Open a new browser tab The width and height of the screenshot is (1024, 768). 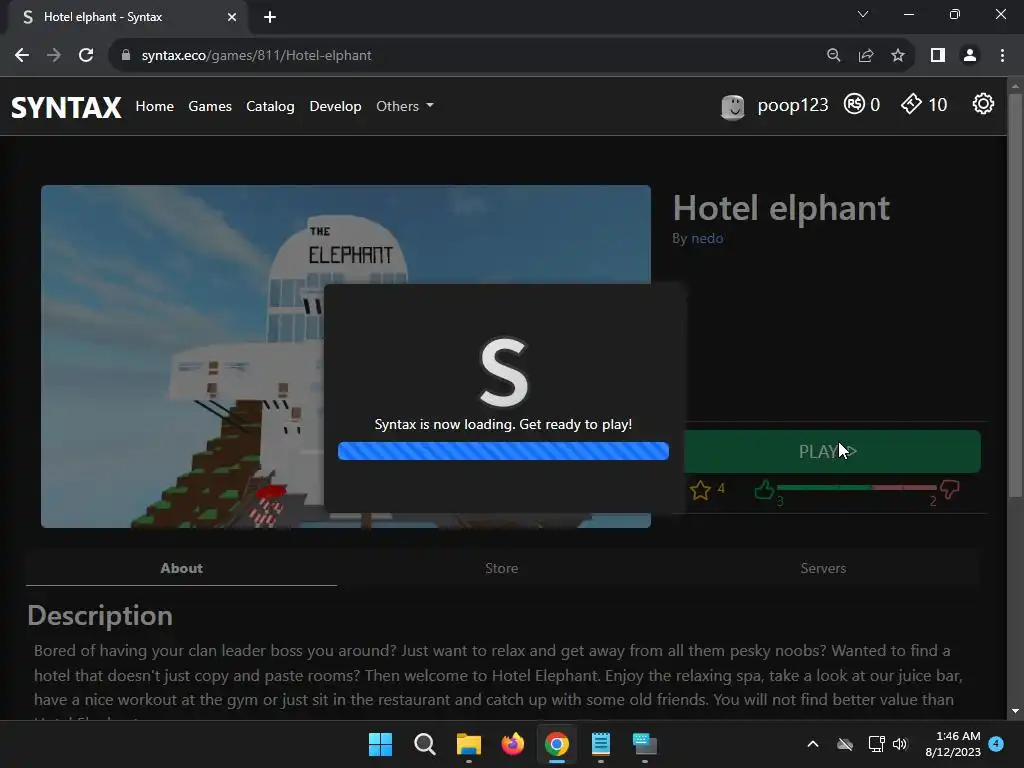point(270,17)
